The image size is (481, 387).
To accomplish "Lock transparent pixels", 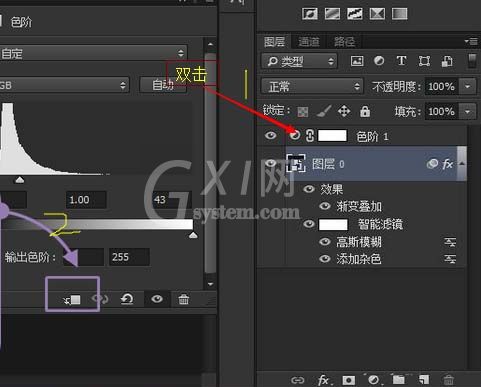I will (303, 112).
